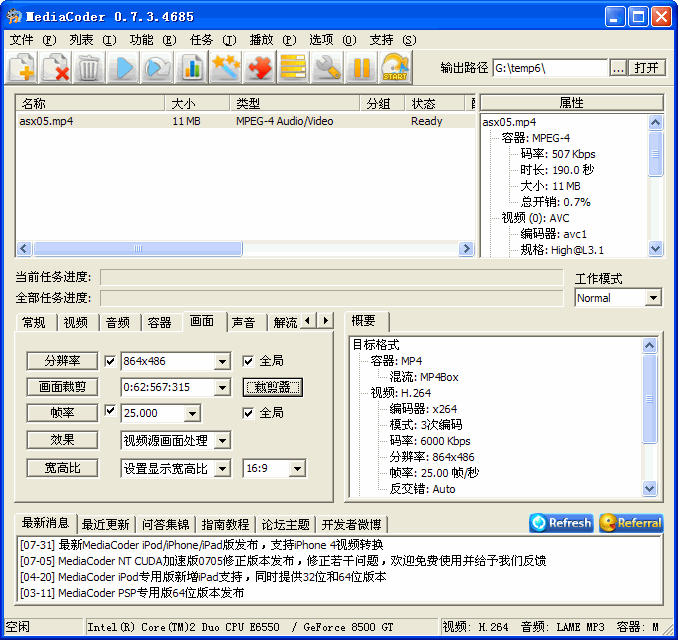Click the magic wand wizard icon
678x640 pixels.
click(x=226, y=67)
